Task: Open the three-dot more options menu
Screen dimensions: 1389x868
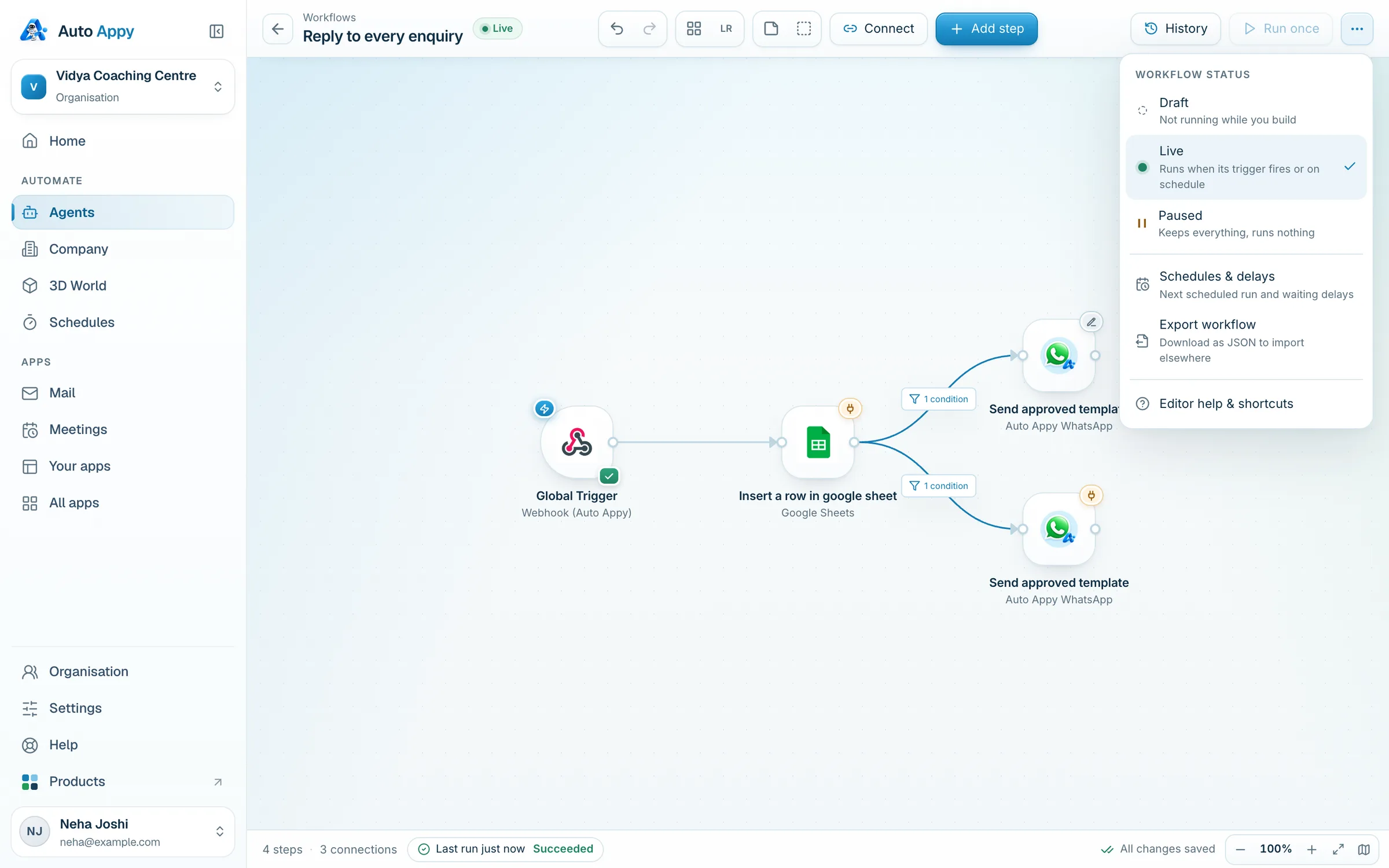Action: click(1357, 28)
